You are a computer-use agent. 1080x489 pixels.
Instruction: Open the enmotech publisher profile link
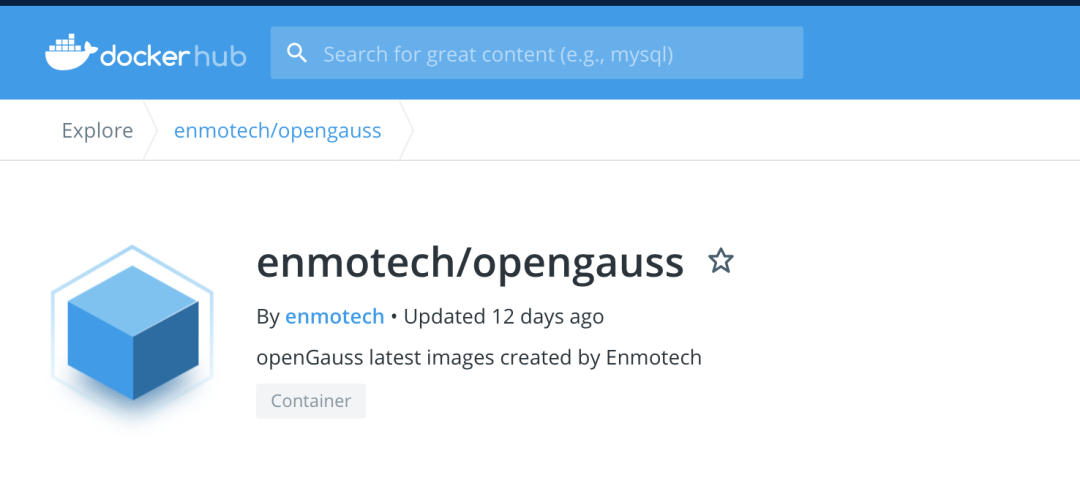[x=334, y=317]
